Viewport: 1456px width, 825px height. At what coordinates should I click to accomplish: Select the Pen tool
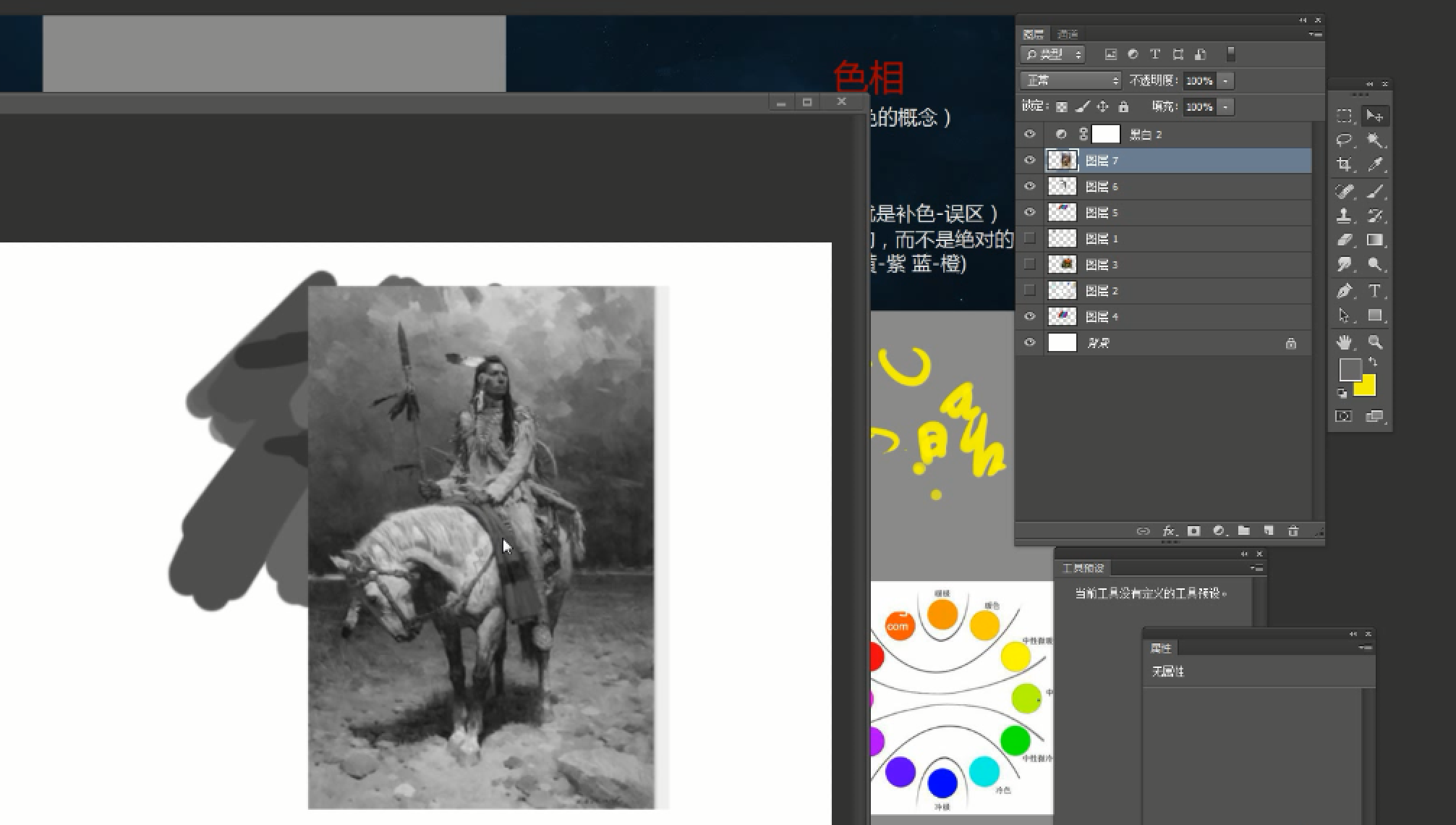[x=1344, y=291]
